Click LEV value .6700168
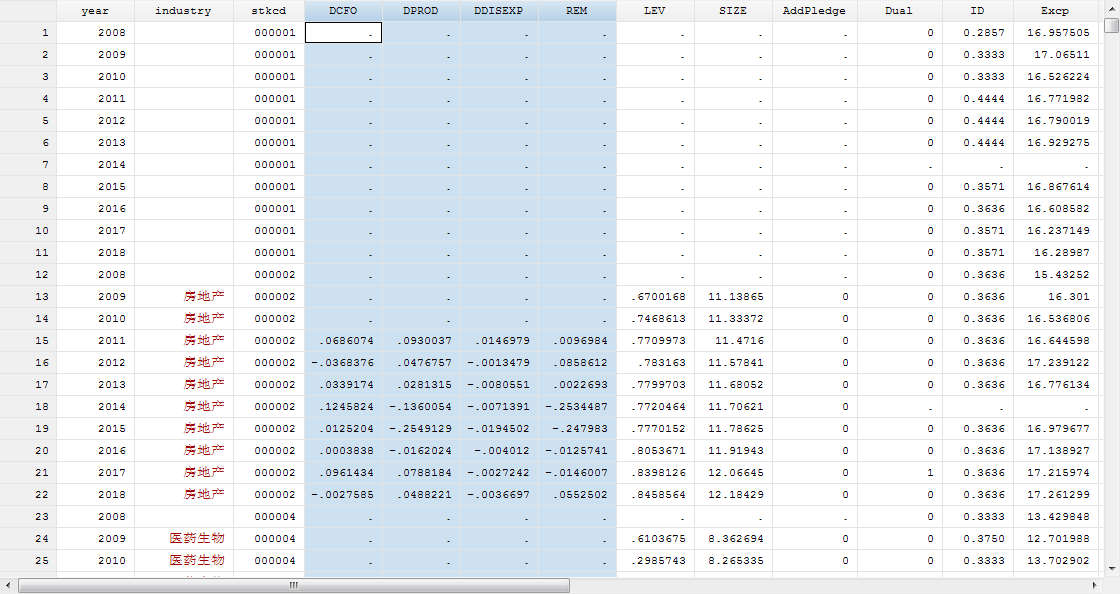1120x594 pixels. tap(658, 296)
